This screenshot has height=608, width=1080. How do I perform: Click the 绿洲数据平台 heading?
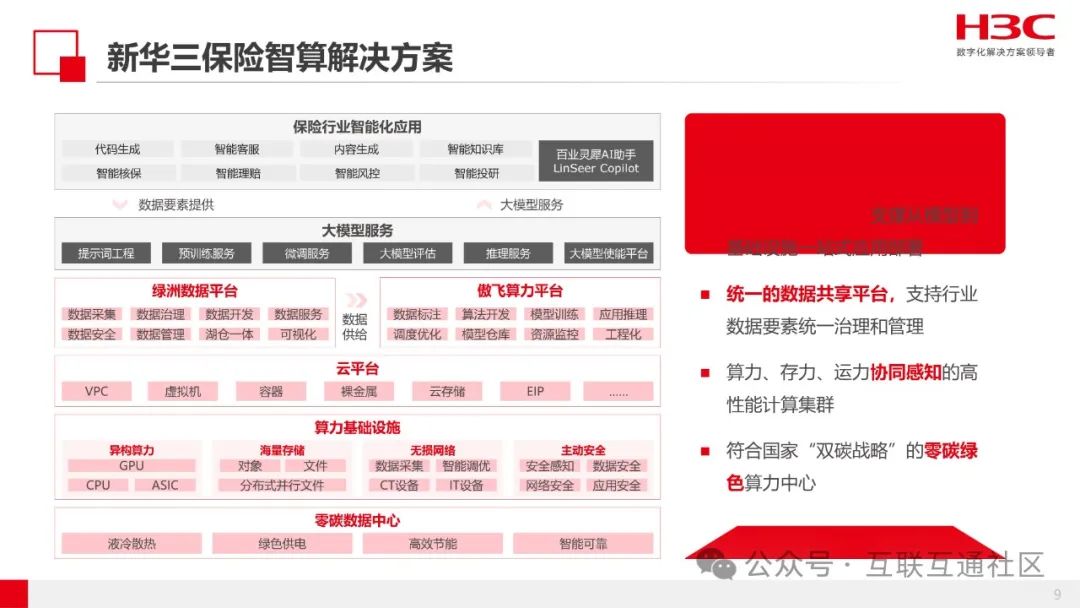tap(194, 291)
